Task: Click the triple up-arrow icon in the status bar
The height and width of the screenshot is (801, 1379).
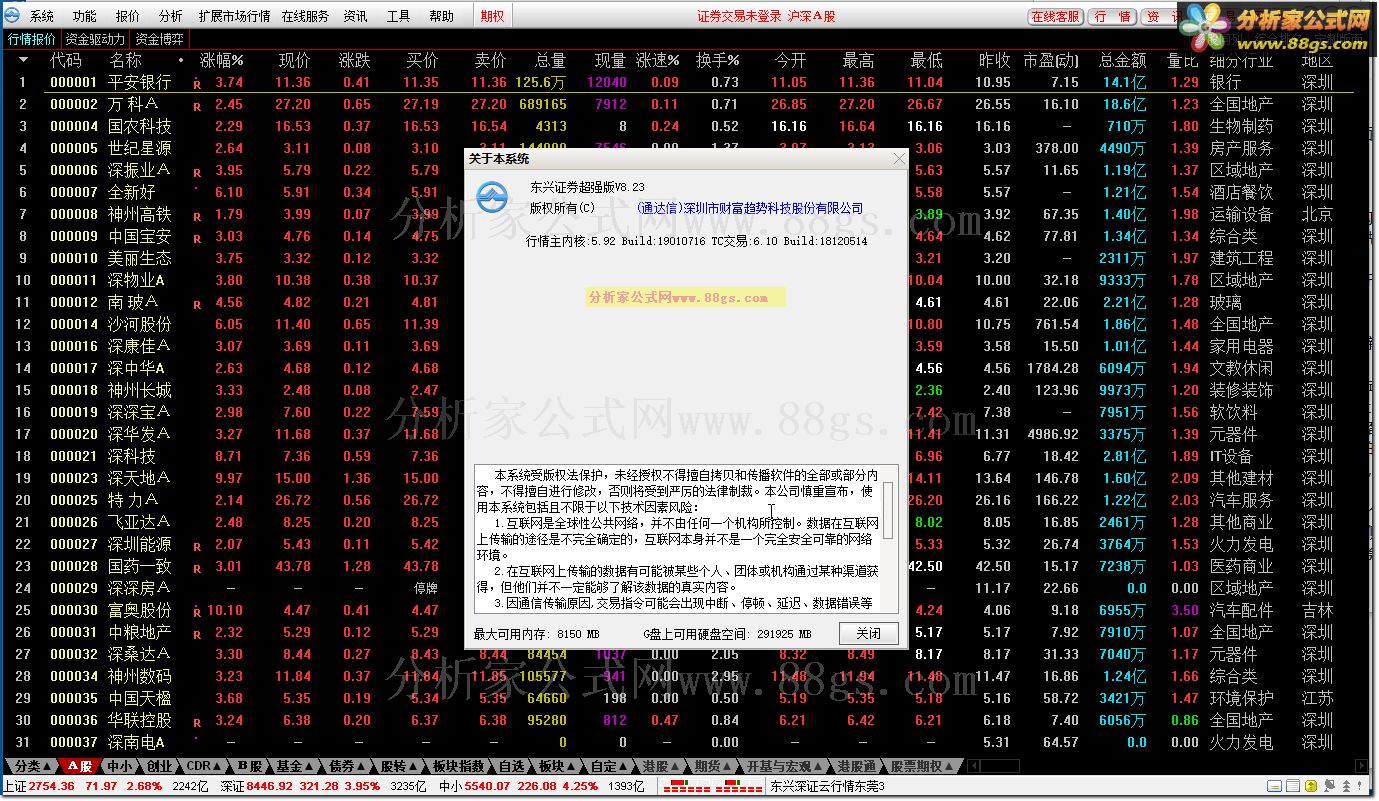Action: [x=1347, y=786]
